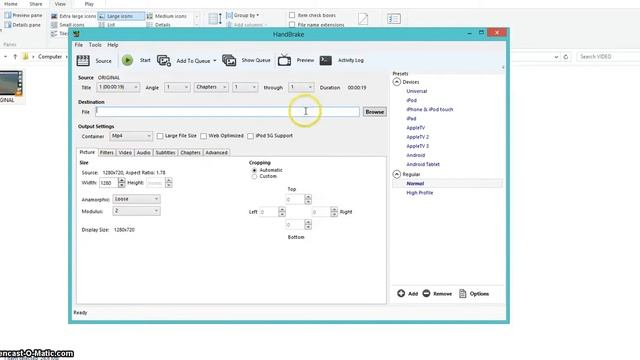
Task: Click Explorer refresh icon near search box
Action: (x=566, y=57)
